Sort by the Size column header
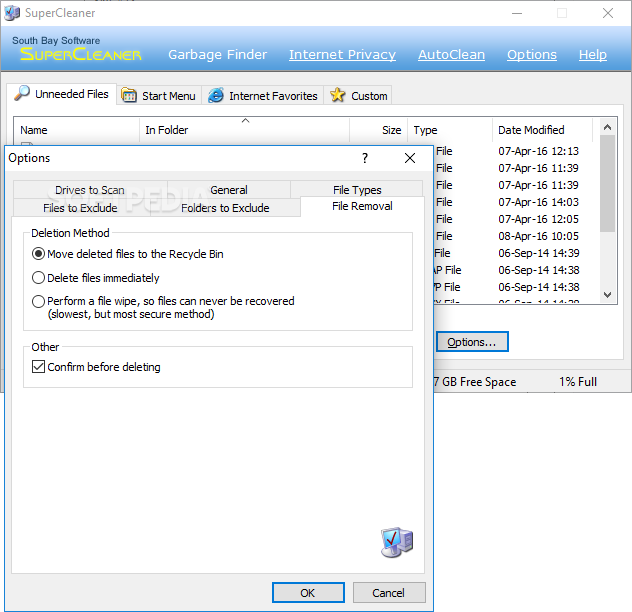 coord(378,130)
